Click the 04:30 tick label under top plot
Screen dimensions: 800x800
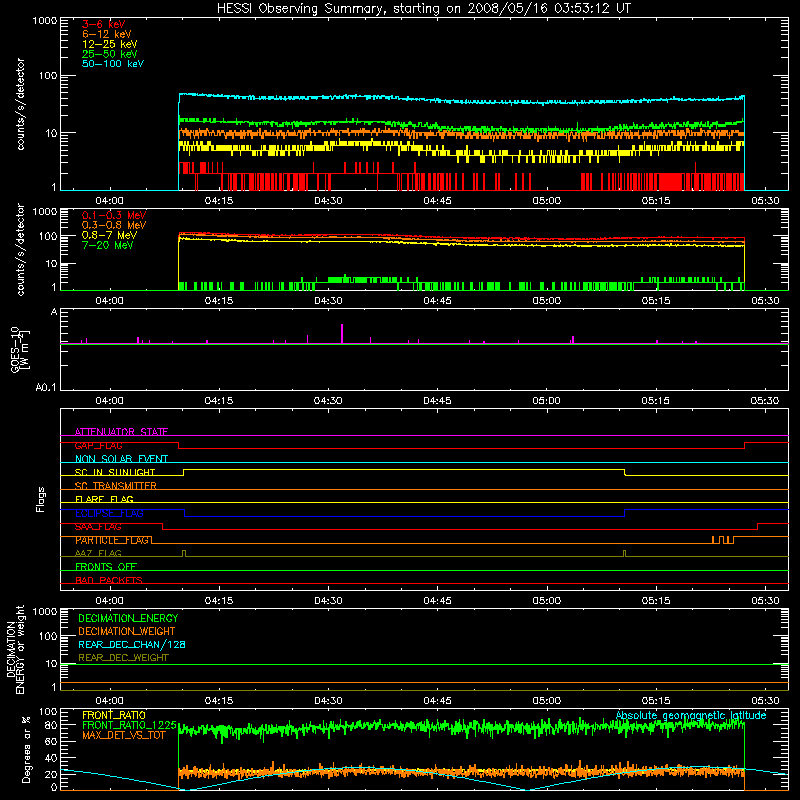328,201
